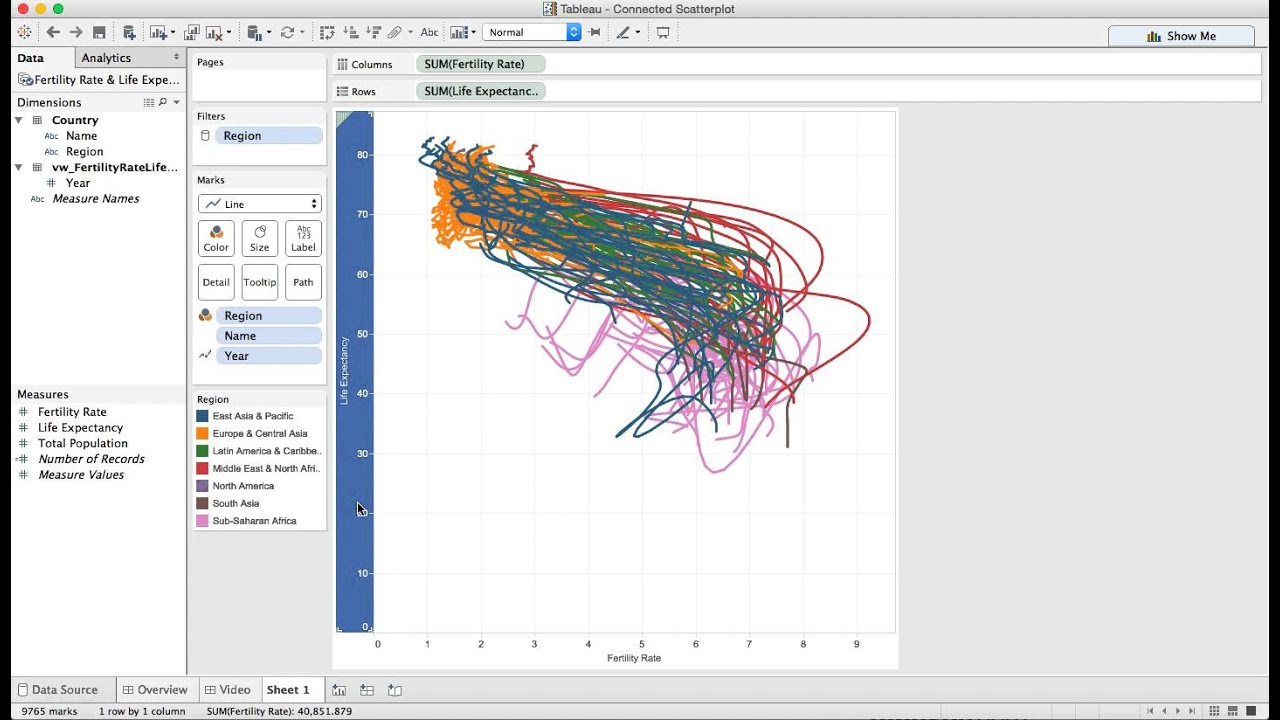Click the SUM(Fertility Rate) pill on Columns
Screen dimensions: 1280x720
pos(481,64)
